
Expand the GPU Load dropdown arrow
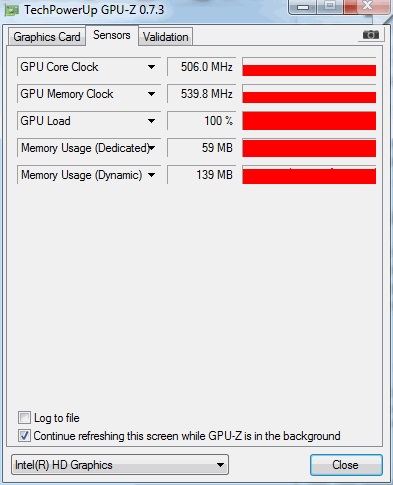[x=151, y=121]
